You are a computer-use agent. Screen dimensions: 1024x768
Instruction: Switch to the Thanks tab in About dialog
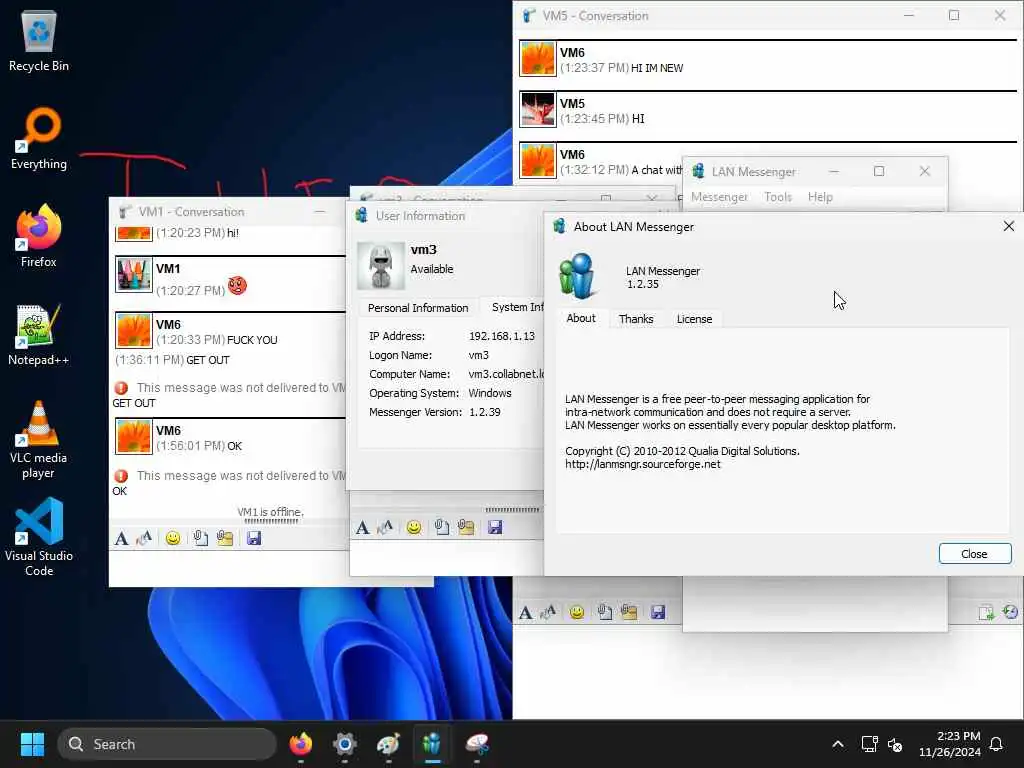click(x=636, y=319)
